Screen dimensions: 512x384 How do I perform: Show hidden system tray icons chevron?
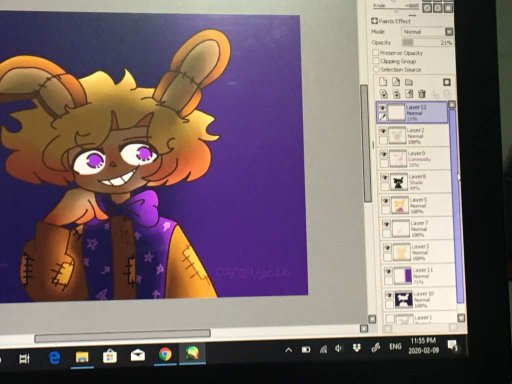click(x=289, y=350)
